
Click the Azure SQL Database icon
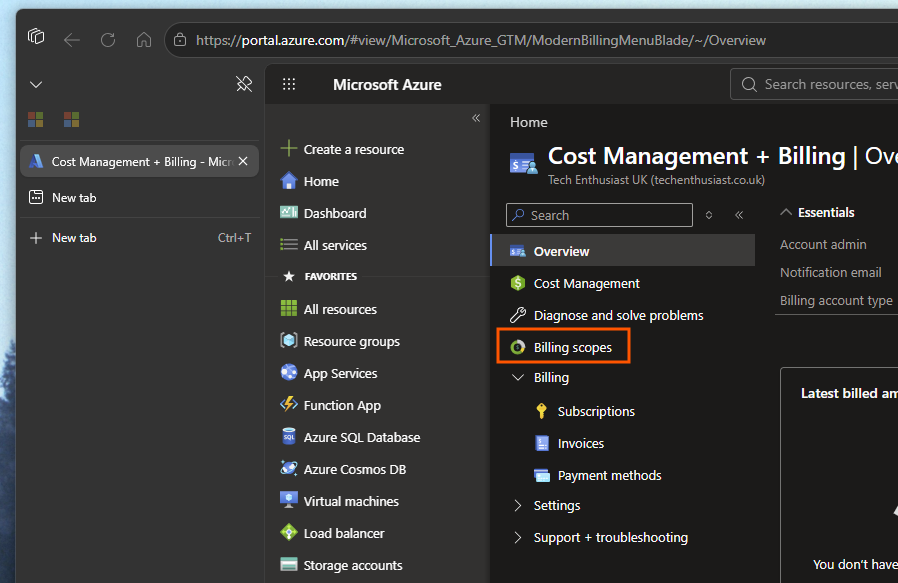point(289,436)
